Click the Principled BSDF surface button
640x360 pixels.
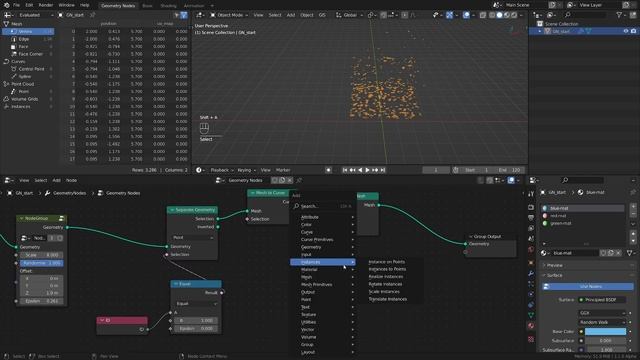pyautogui.click(x=602, y=300)
